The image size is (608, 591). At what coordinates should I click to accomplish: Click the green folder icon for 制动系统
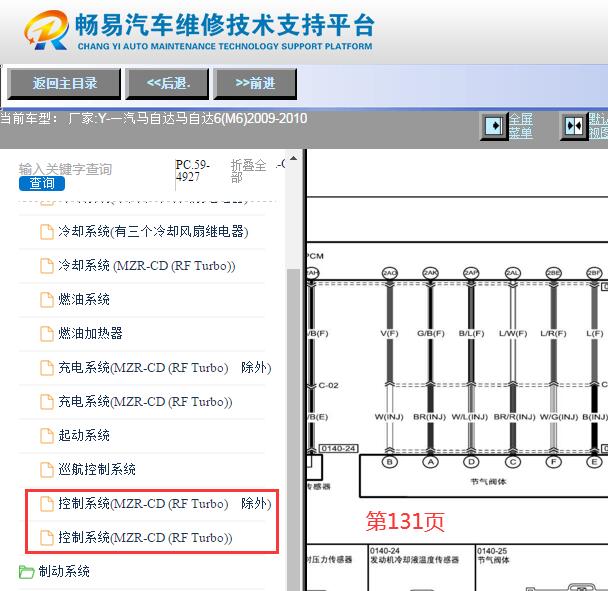click(26, 572)
